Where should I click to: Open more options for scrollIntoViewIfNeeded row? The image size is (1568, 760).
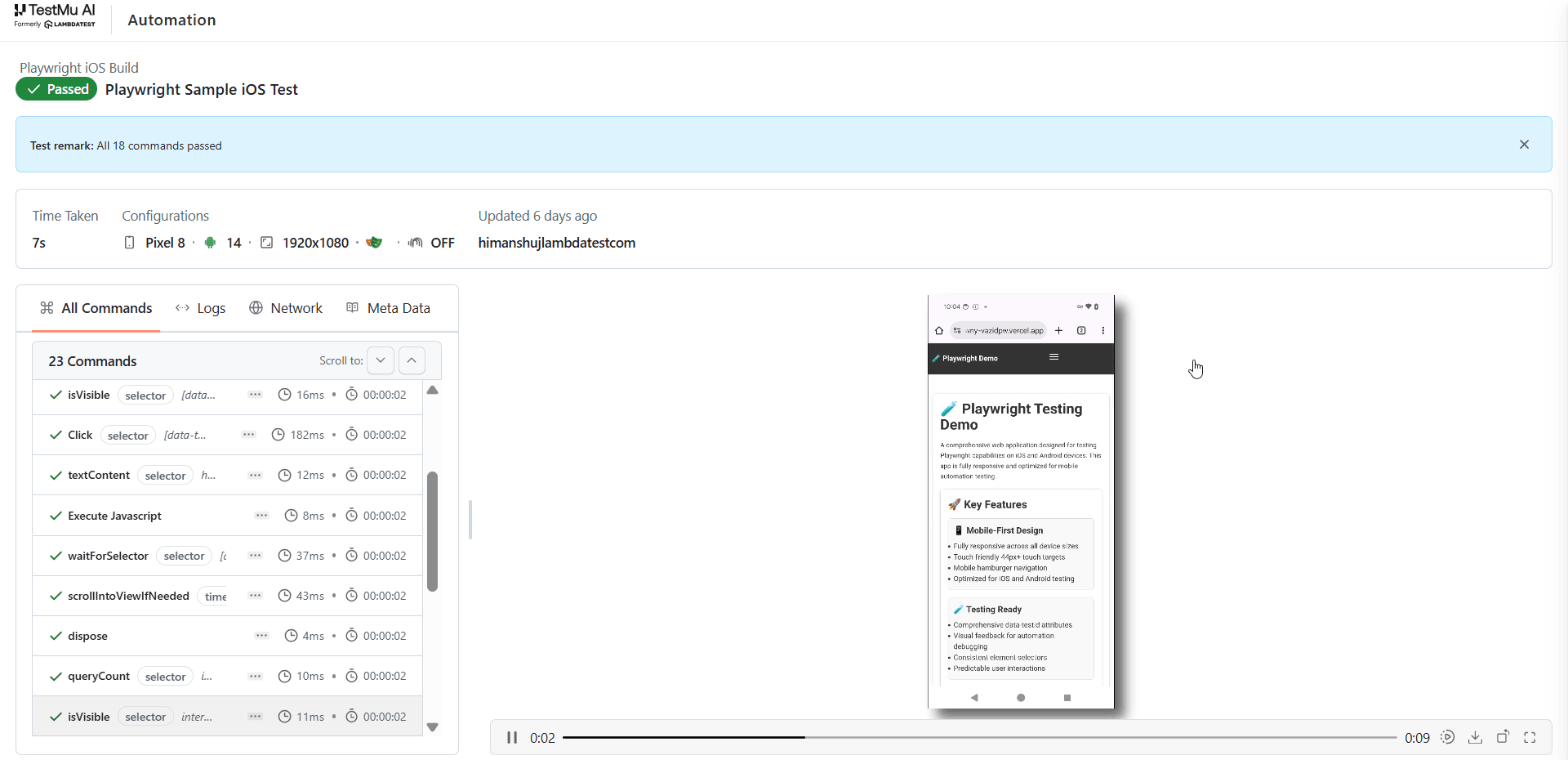pyautogui.click(x=255, y=596)
